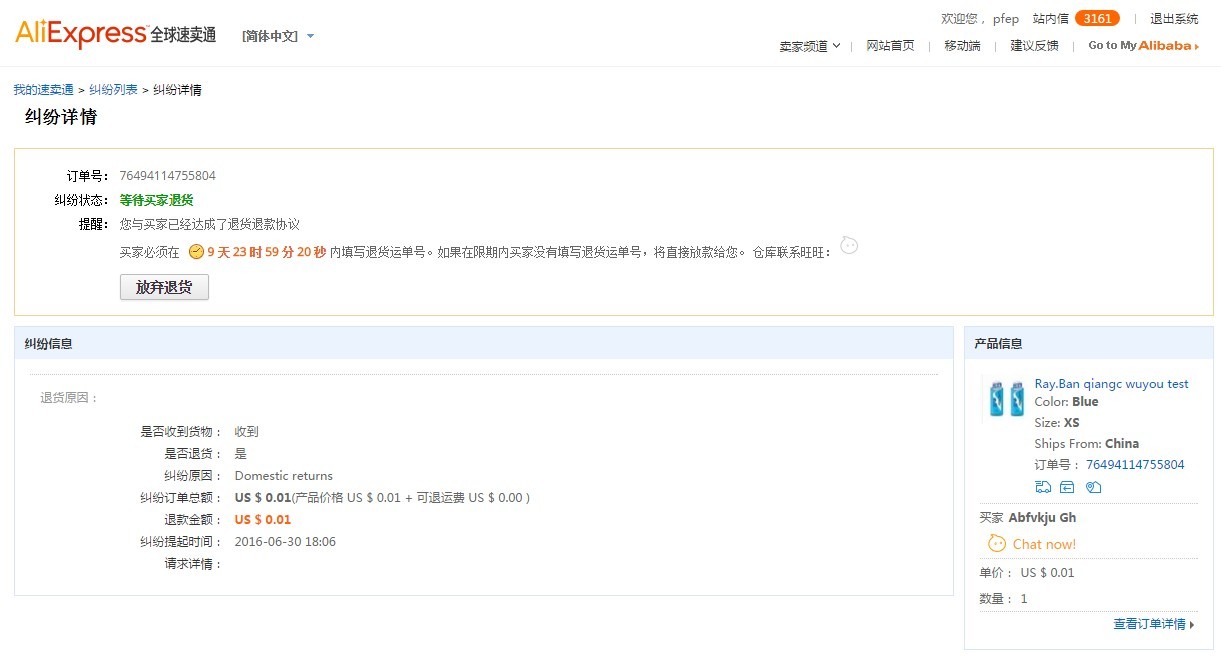
Task: Click the 放弃退货 button
Action: pos(164,287)
